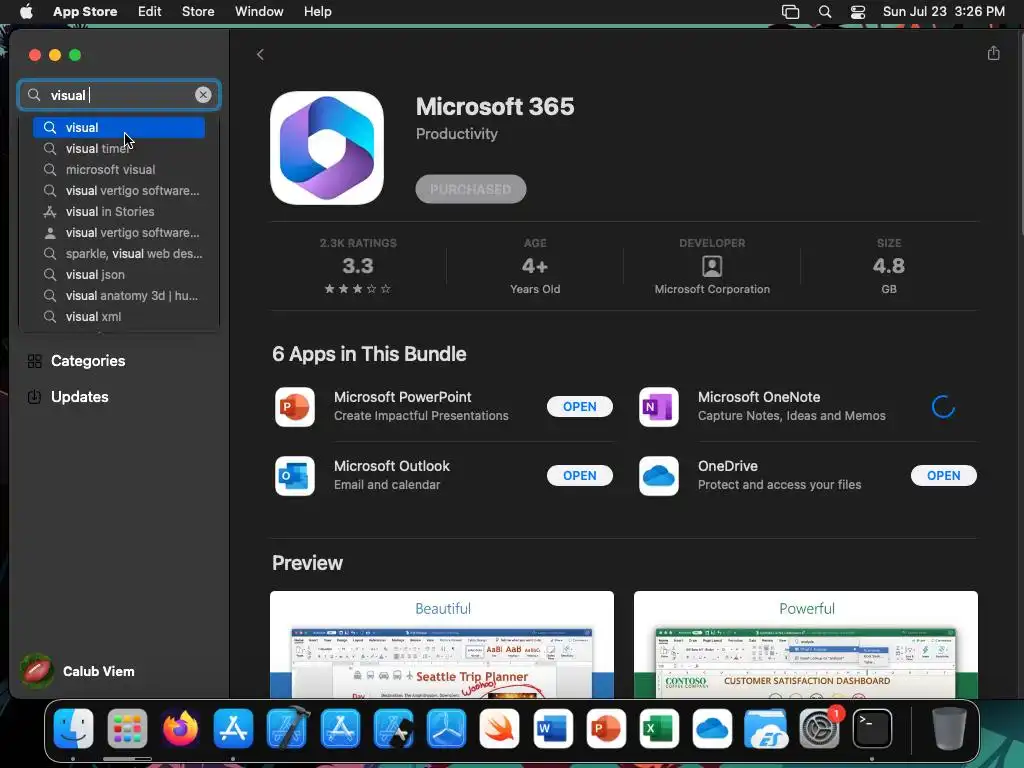Open Microsoft Outlook via OPEN button
Image resolution: width=1024 pixels, height=768 pixels.
point(579,475)
